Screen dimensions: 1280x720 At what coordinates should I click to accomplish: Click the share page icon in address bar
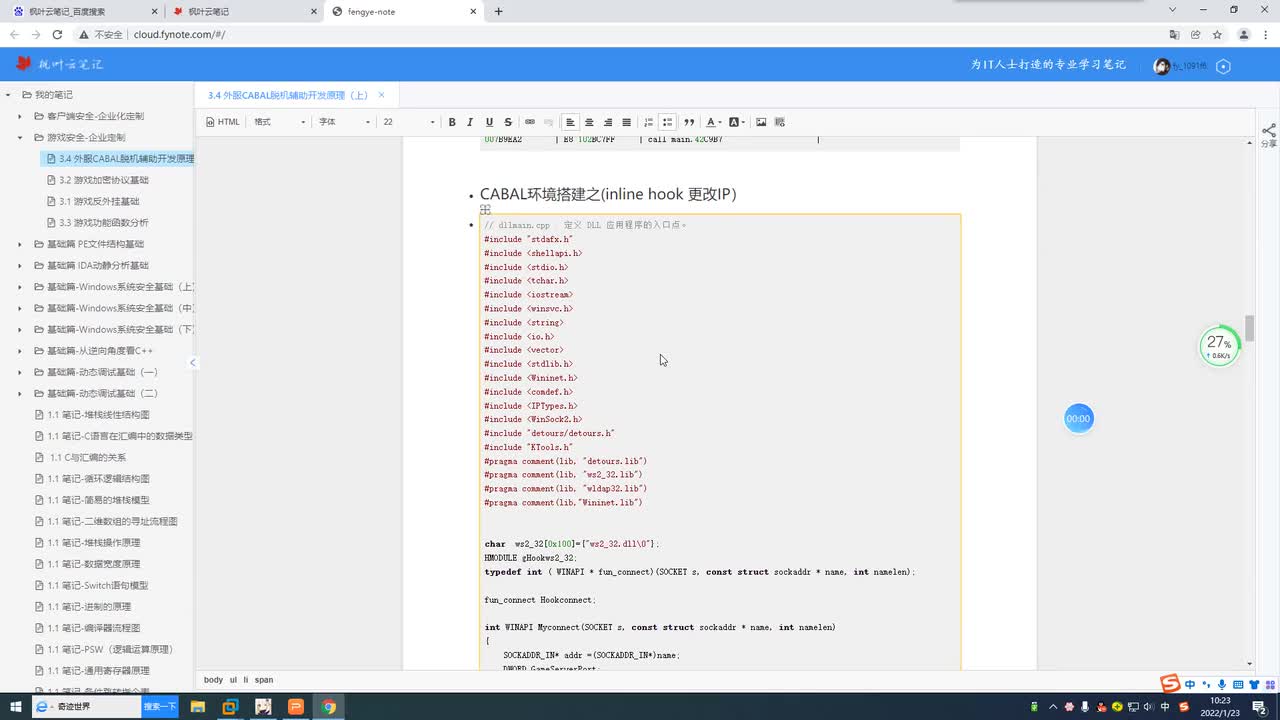point(1196,34)
